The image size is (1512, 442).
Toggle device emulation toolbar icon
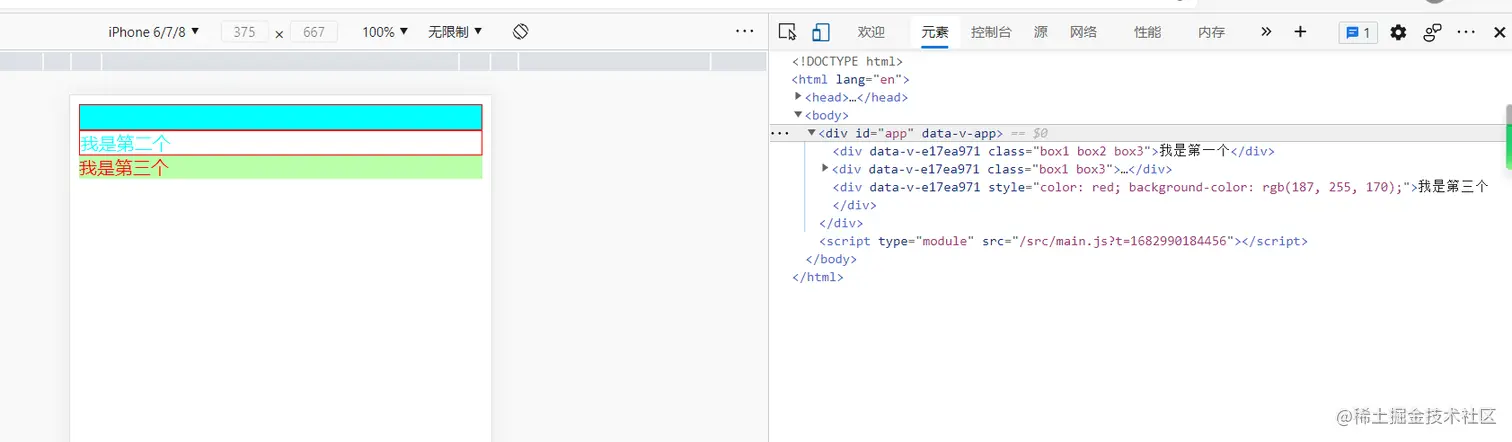click(820, 32)
